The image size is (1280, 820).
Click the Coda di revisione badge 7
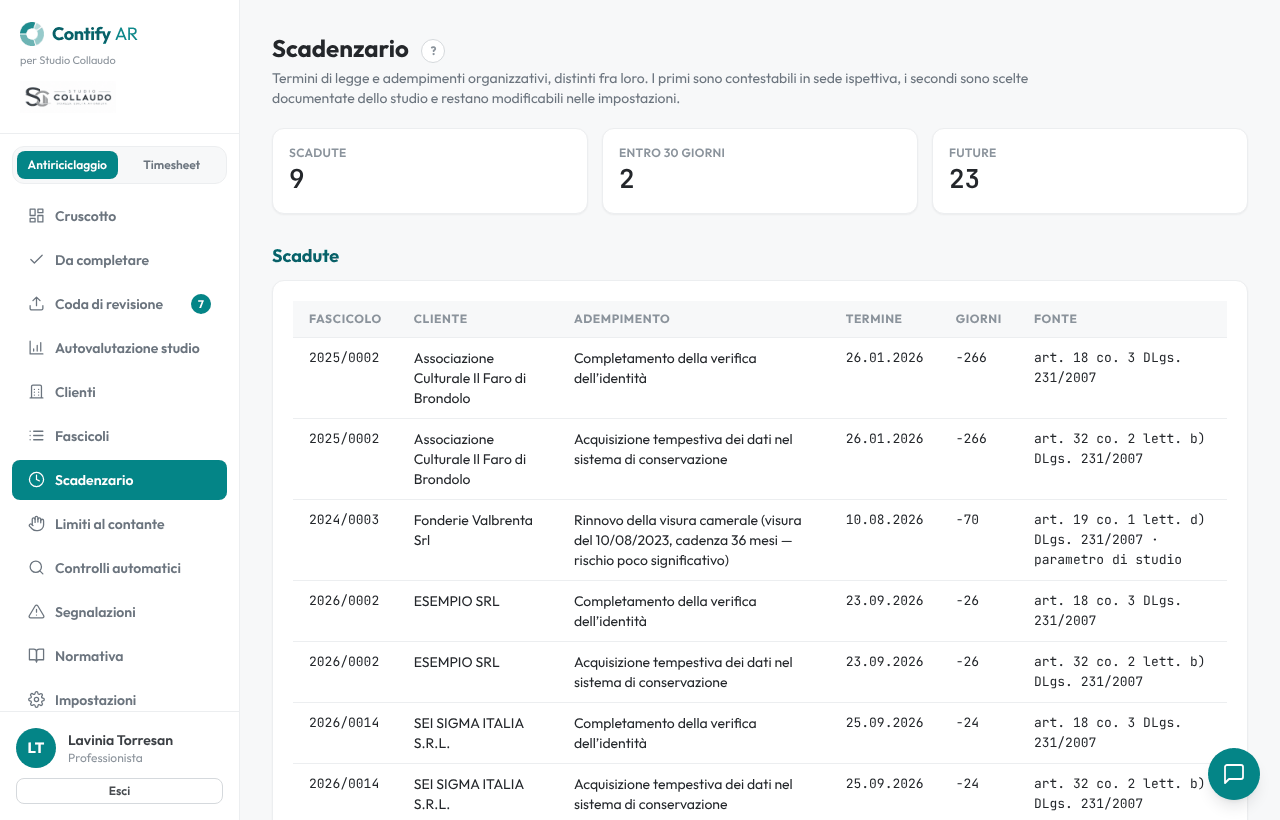pyautogui.click(x=201, y=304)
